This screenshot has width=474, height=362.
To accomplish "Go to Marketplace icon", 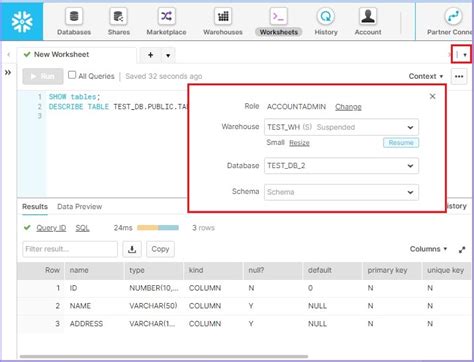I will [166, 16].
